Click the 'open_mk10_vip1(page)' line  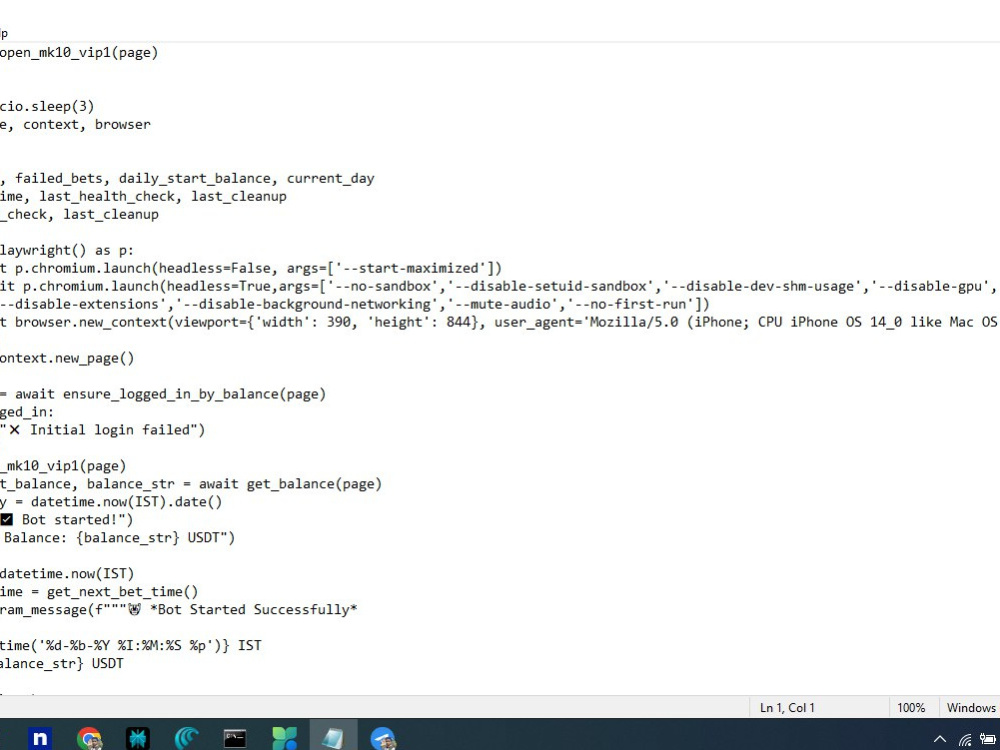[x=78, y=53]
